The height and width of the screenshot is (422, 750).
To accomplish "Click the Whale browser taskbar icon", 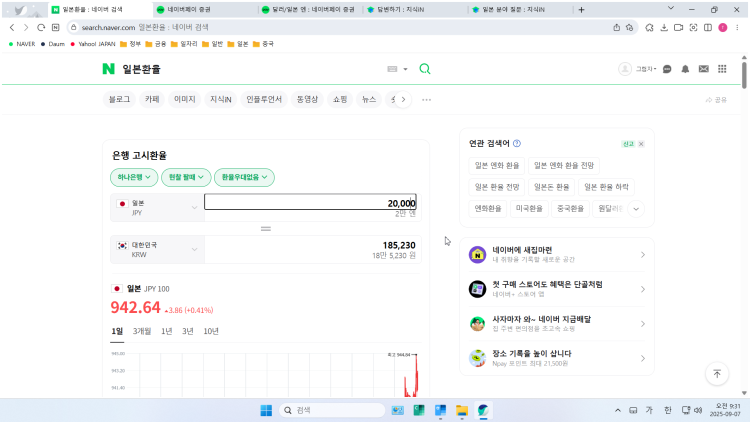I will 483,410.
